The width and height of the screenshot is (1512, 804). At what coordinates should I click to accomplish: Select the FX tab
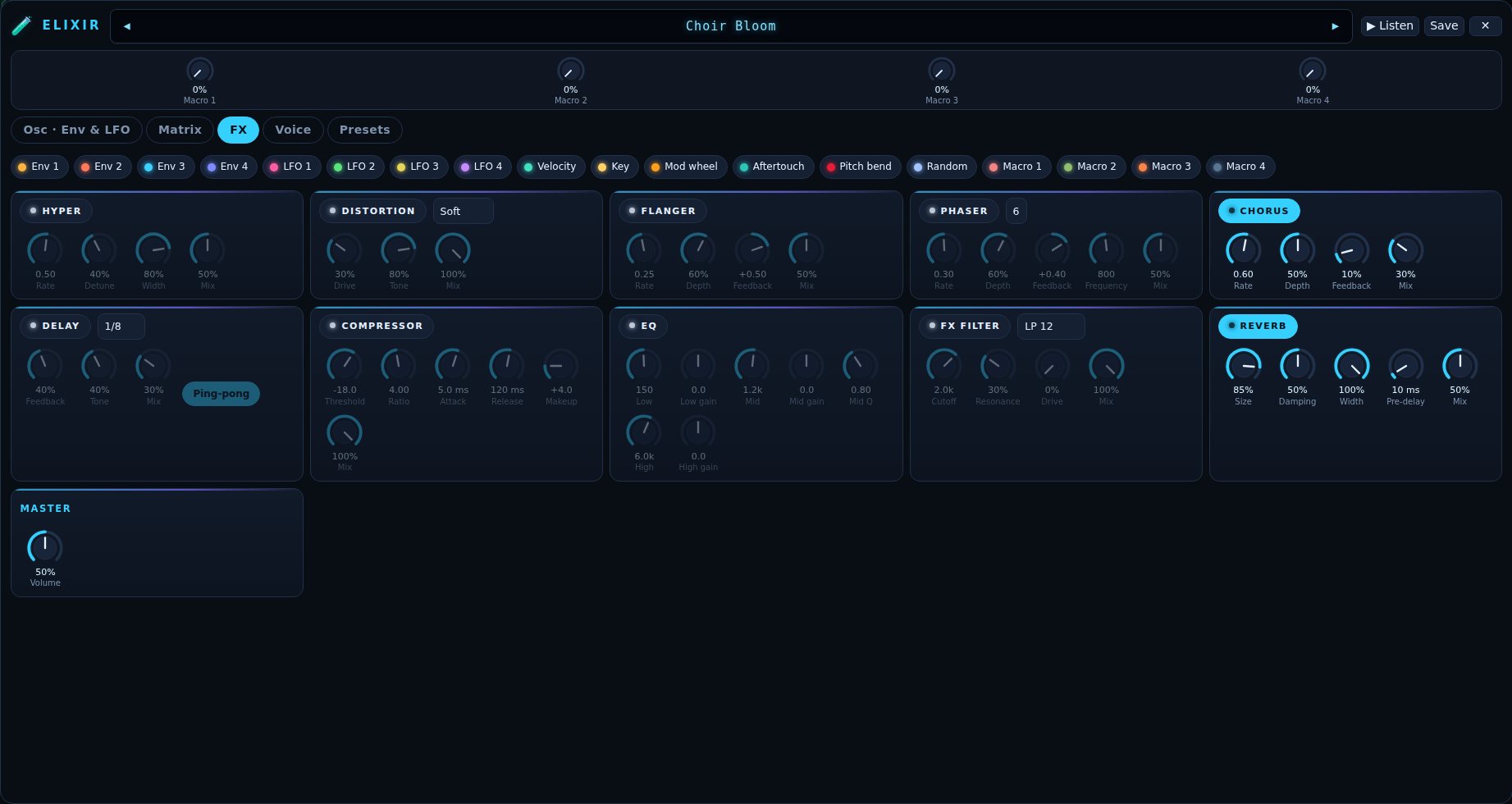(238, 130)
